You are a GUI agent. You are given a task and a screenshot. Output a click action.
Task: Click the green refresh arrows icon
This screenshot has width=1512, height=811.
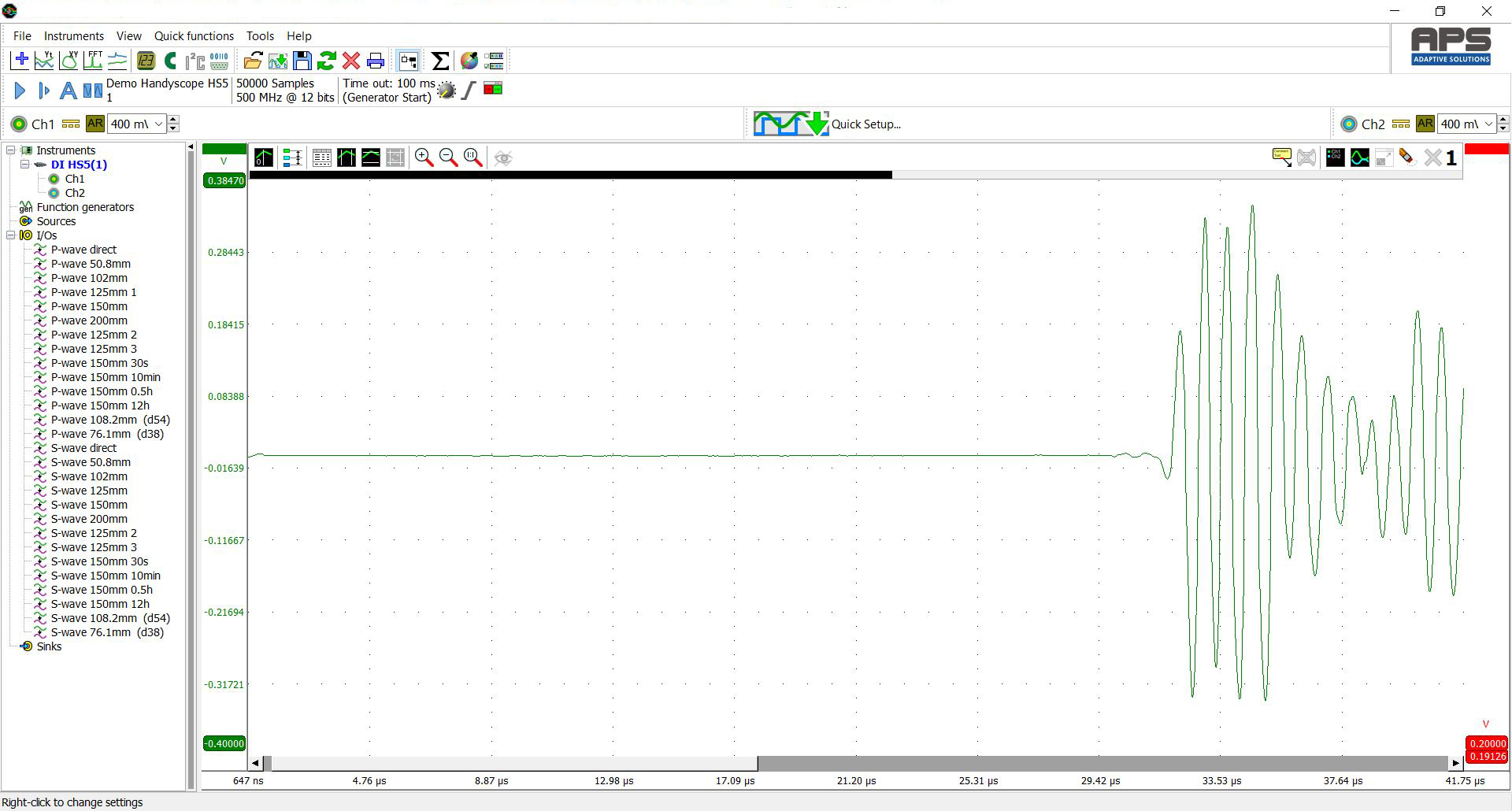(326, 61)
